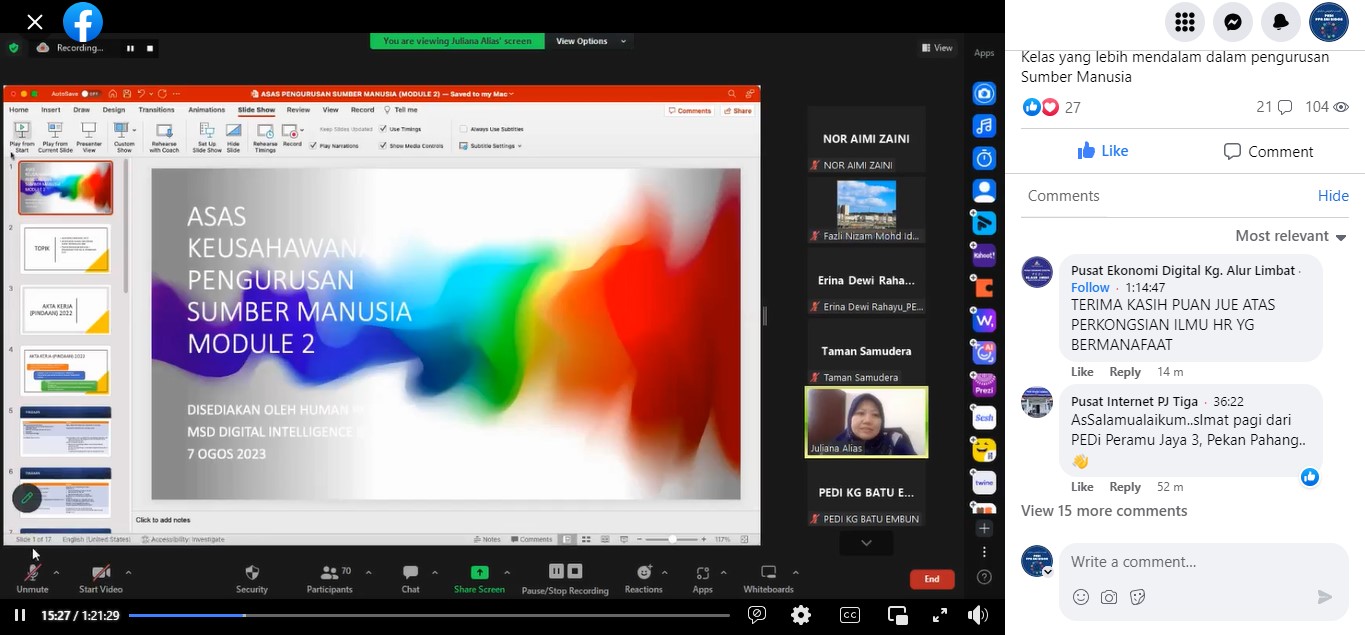Open Comment on the post

click(x=1268, y=151)
